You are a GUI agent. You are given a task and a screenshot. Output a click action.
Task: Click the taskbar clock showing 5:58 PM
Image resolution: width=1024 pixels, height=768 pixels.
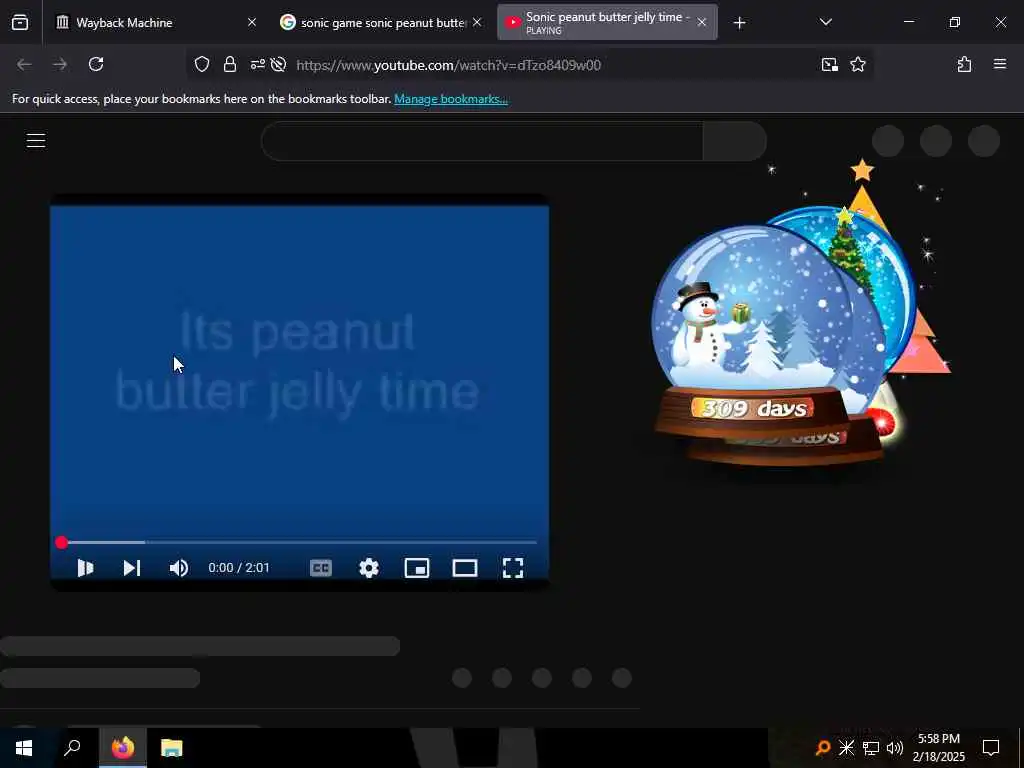tap(939, 748)
